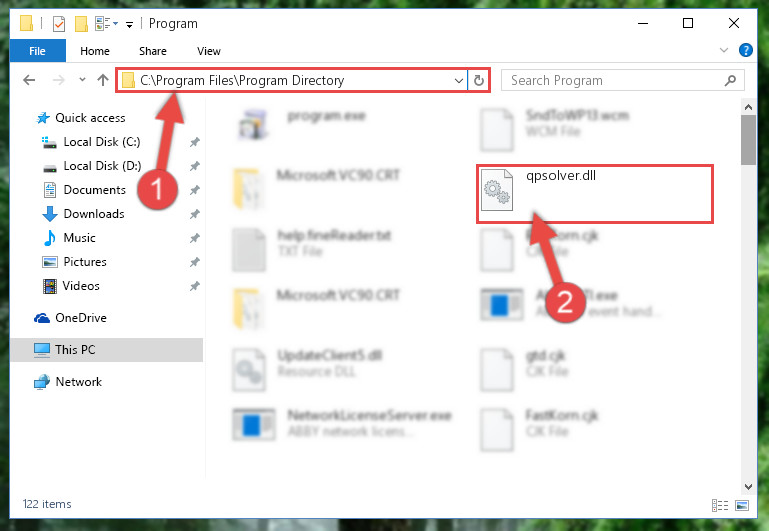This screenshot has width=769, height=531.
Task: Click the pin icon beside Music
Action: tap(195, 238)
